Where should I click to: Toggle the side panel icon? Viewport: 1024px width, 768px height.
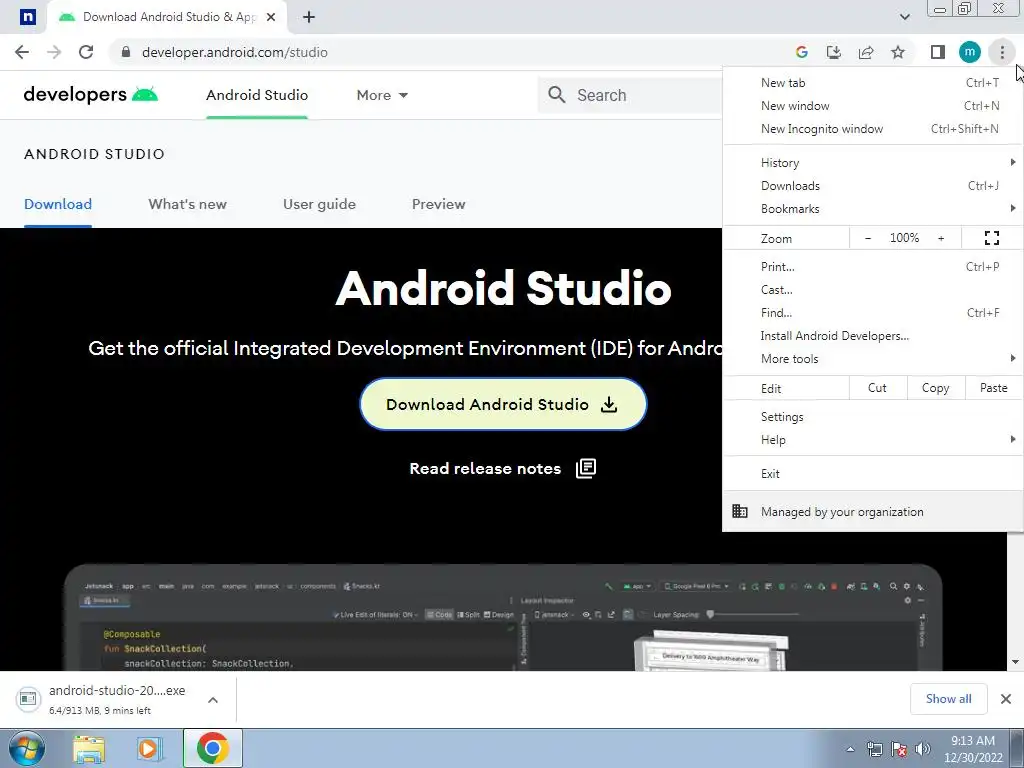pos(938,52)
